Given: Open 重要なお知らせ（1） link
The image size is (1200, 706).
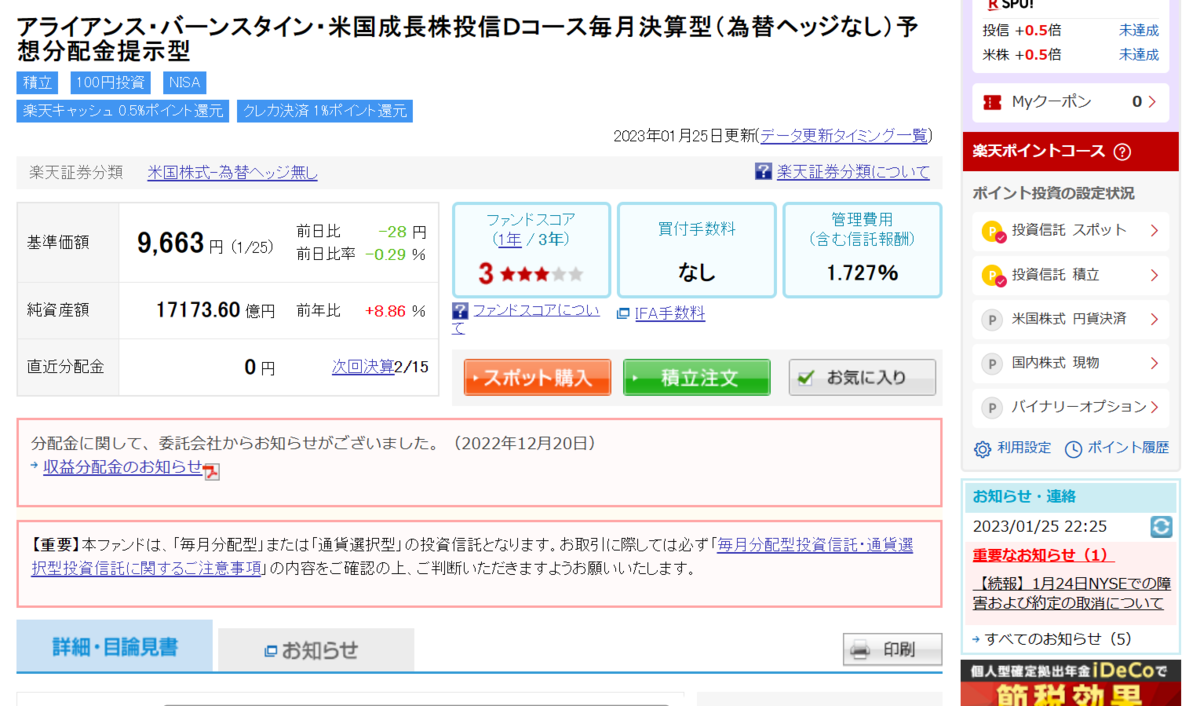Looking at the screenshot, I should coord(1043,555).
